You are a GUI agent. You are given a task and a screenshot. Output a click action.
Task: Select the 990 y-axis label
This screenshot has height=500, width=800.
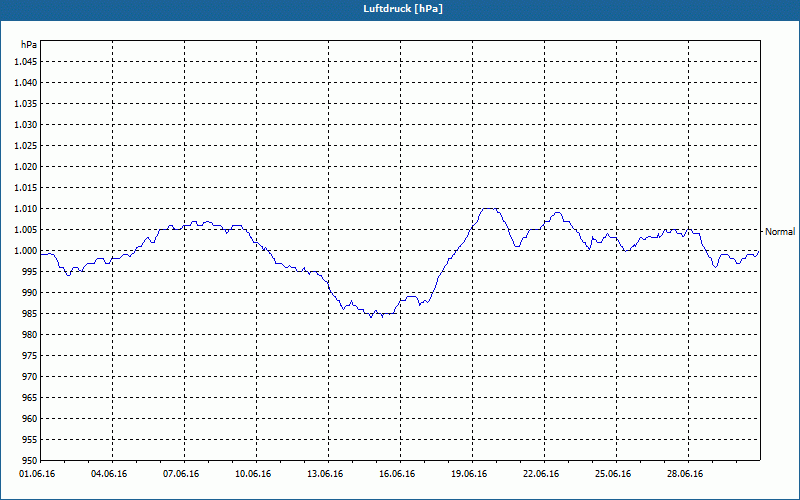click(30, 292)
